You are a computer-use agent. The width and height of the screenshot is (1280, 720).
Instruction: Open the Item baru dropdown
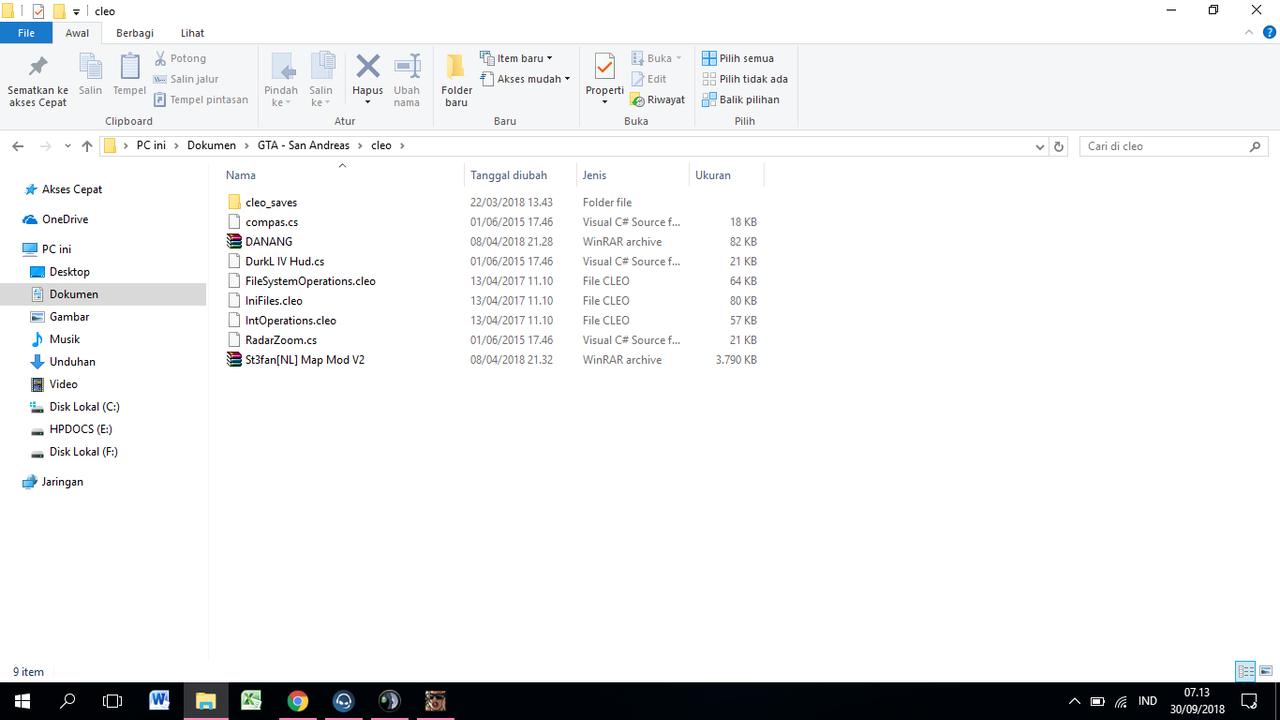coord(516,59)
